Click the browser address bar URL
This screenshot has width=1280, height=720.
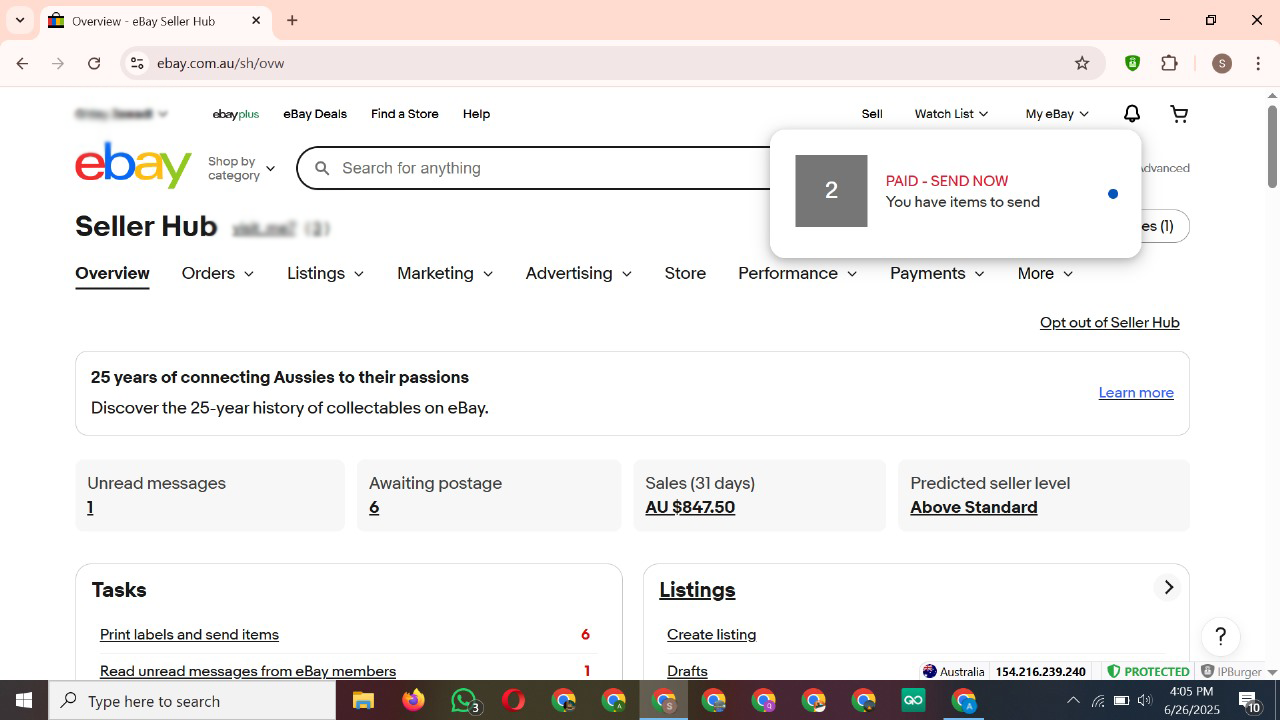pyautogui.click(x=221, y=63)
